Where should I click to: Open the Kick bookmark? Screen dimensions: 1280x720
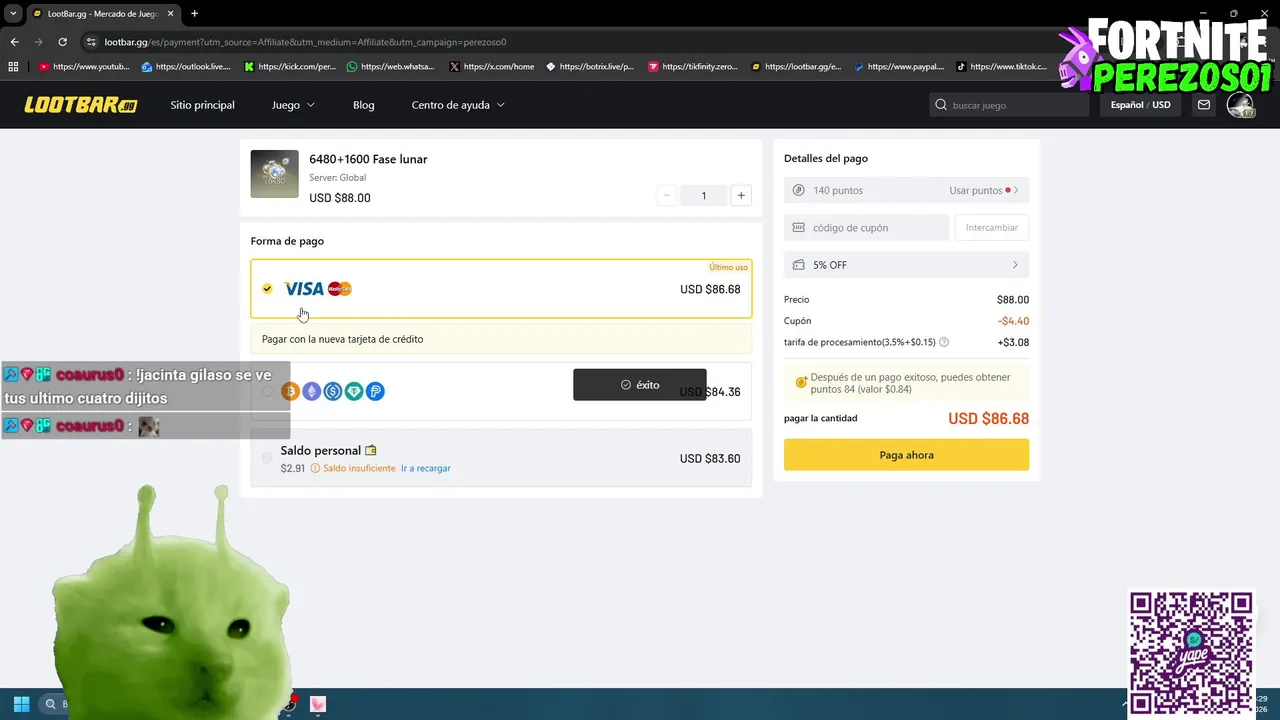tap(290, 67)
